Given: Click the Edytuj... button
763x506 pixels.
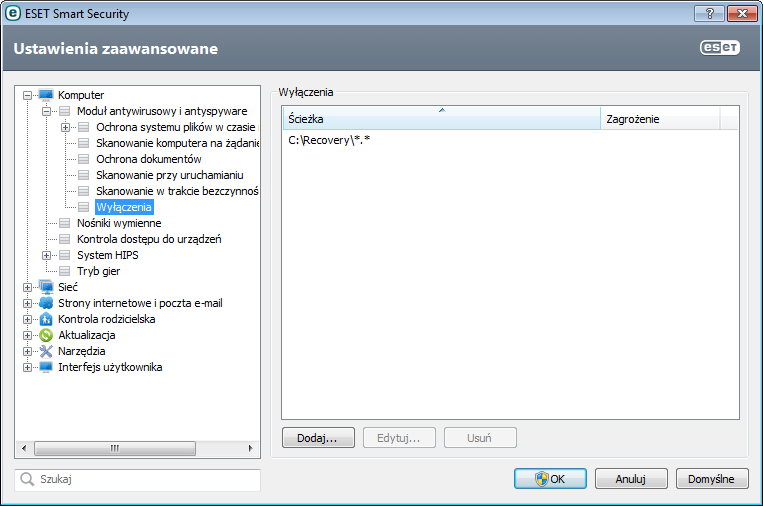Looking at the screenshot, I should (x=399, y=438).
